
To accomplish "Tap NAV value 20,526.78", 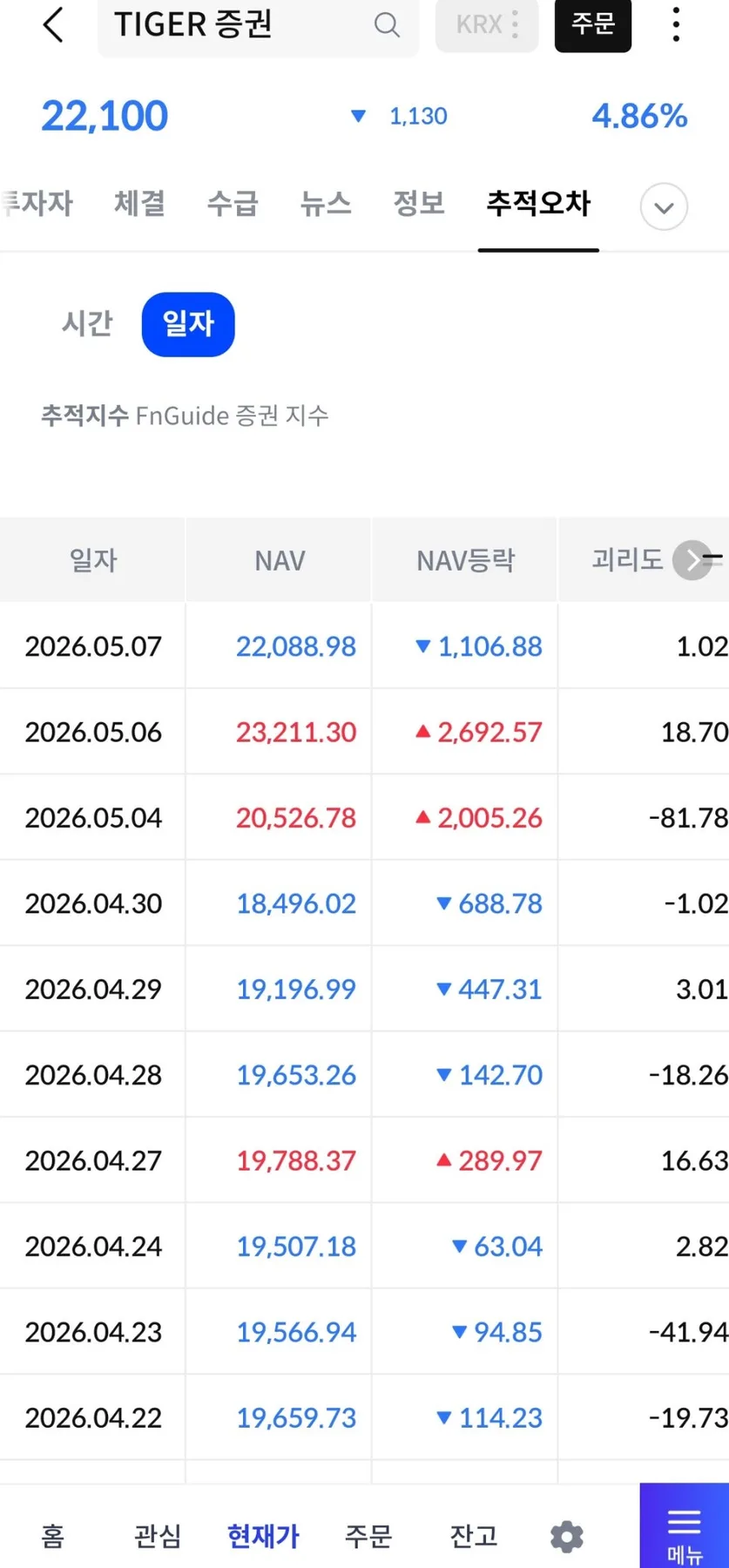I will (x=296, y=818).
